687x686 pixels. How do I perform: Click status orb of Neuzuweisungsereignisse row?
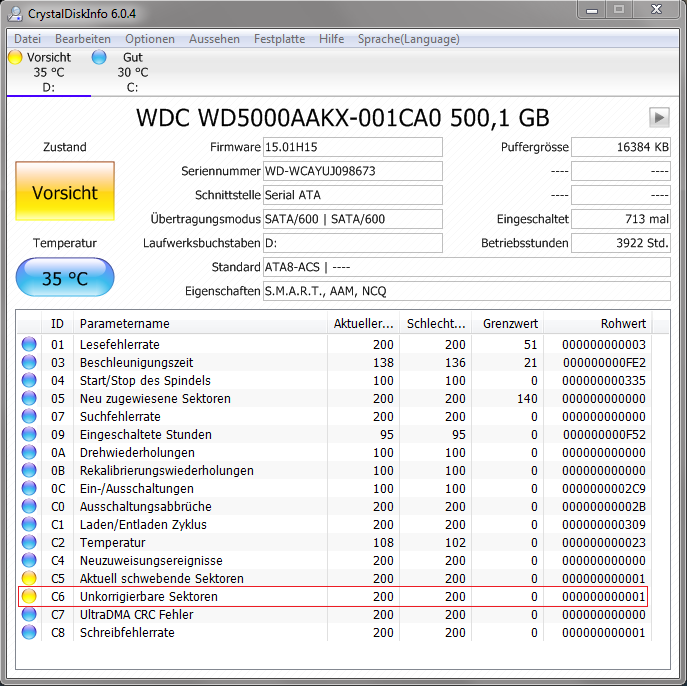[x=29, y=560]
